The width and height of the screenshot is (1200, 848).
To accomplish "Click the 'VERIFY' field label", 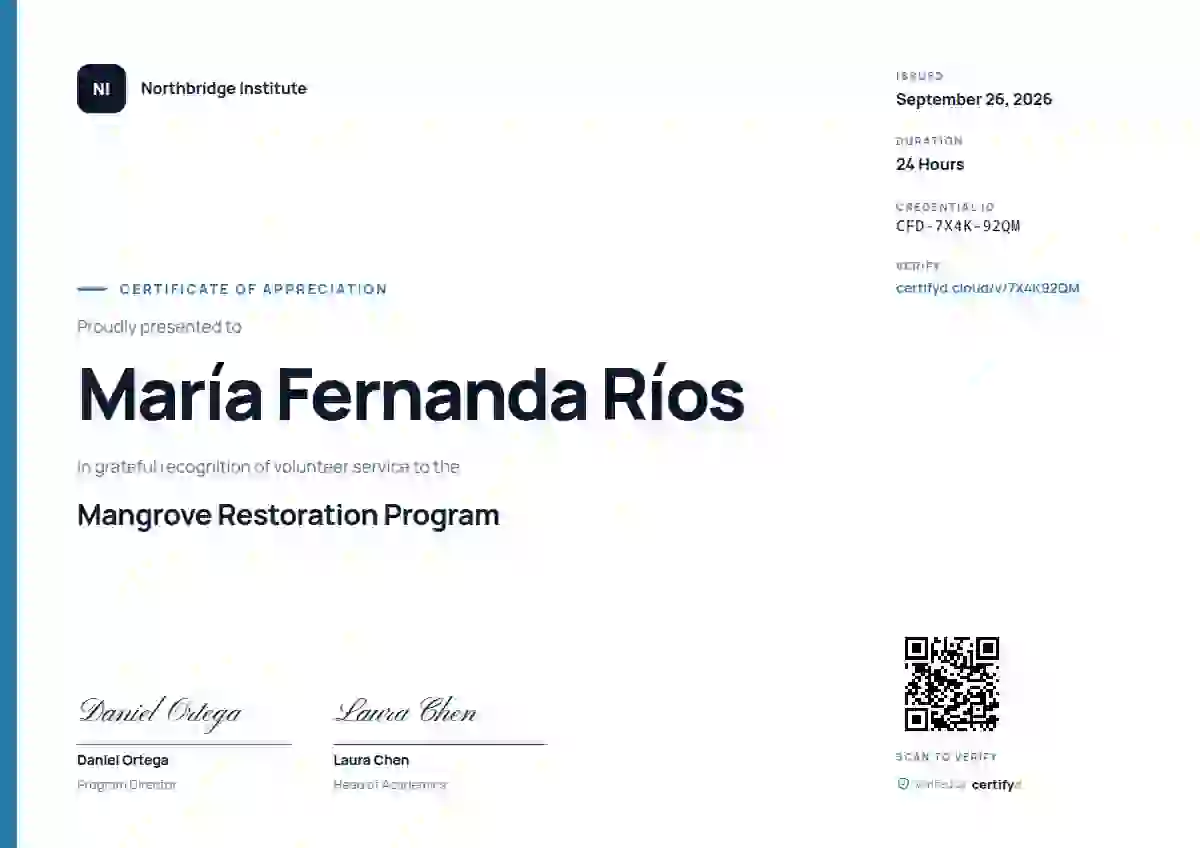I will (918, 266).
